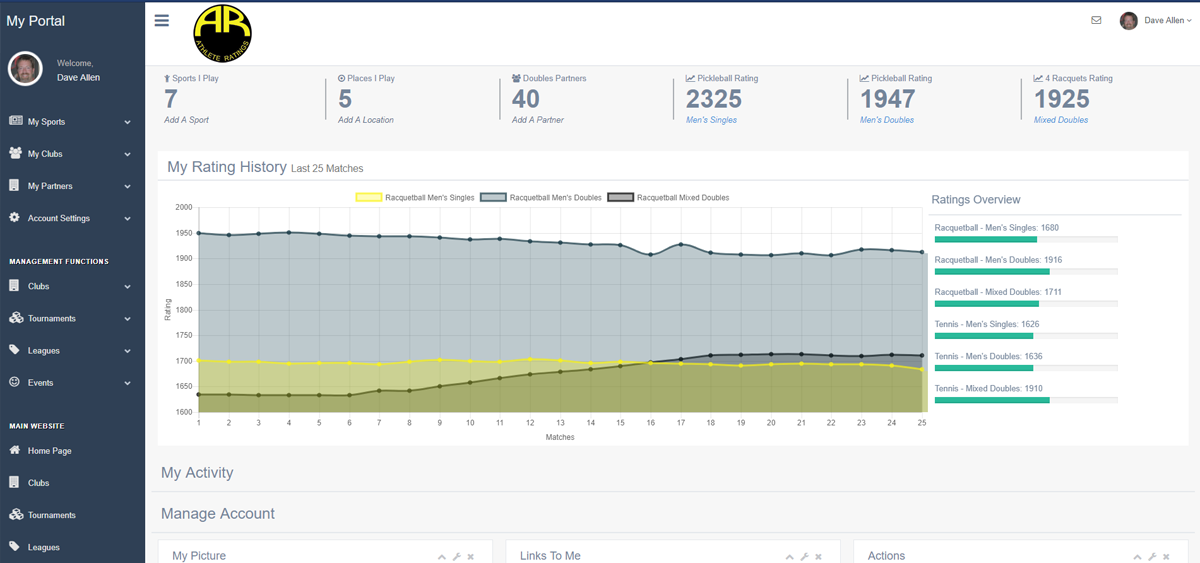
Task: Open the mail envelope icon
Action: tap(1096, 20)
